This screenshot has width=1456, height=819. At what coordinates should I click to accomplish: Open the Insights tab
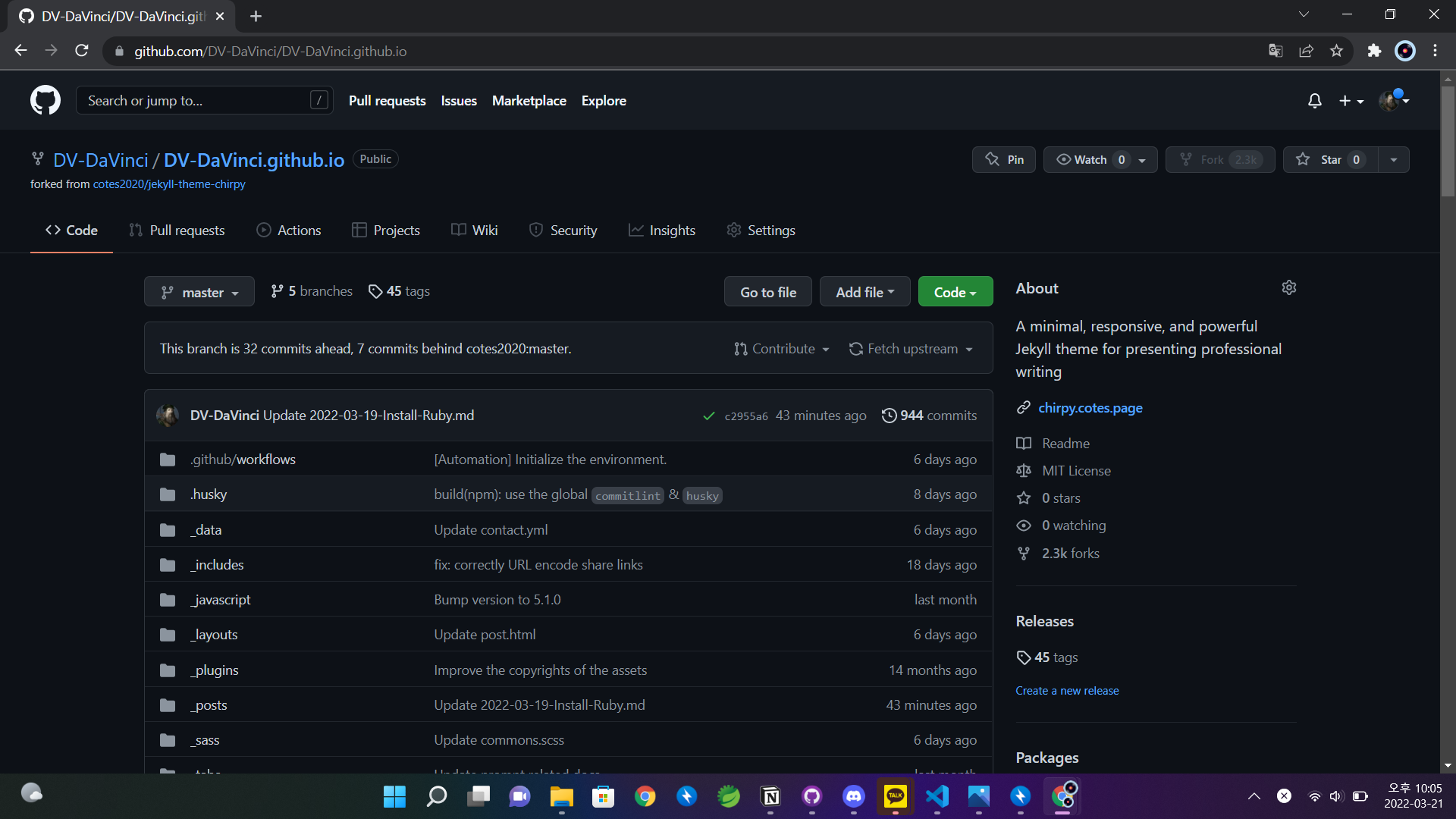tap(662, 231)
